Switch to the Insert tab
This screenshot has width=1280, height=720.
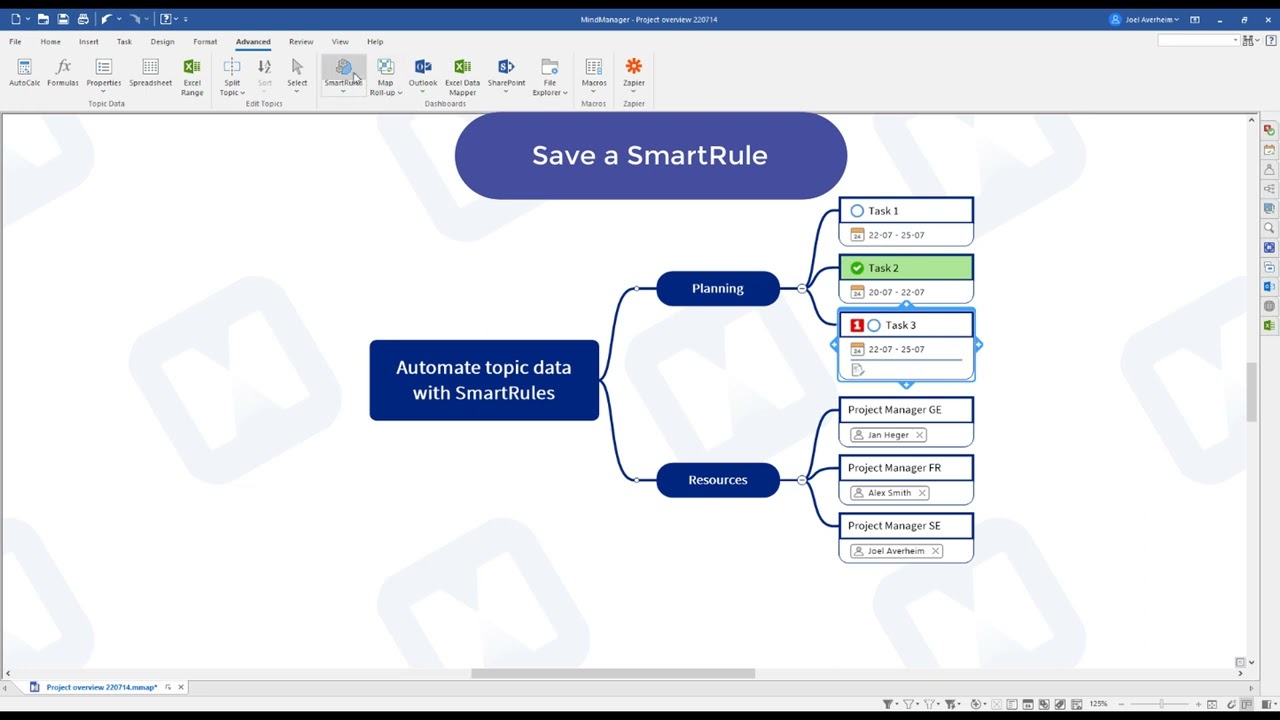(x=89, y=42)
